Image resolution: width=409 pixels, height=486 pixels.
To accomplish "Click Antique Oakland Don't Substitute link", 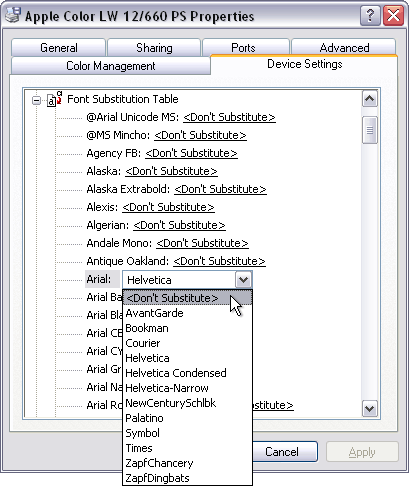I will pos(219,261).
